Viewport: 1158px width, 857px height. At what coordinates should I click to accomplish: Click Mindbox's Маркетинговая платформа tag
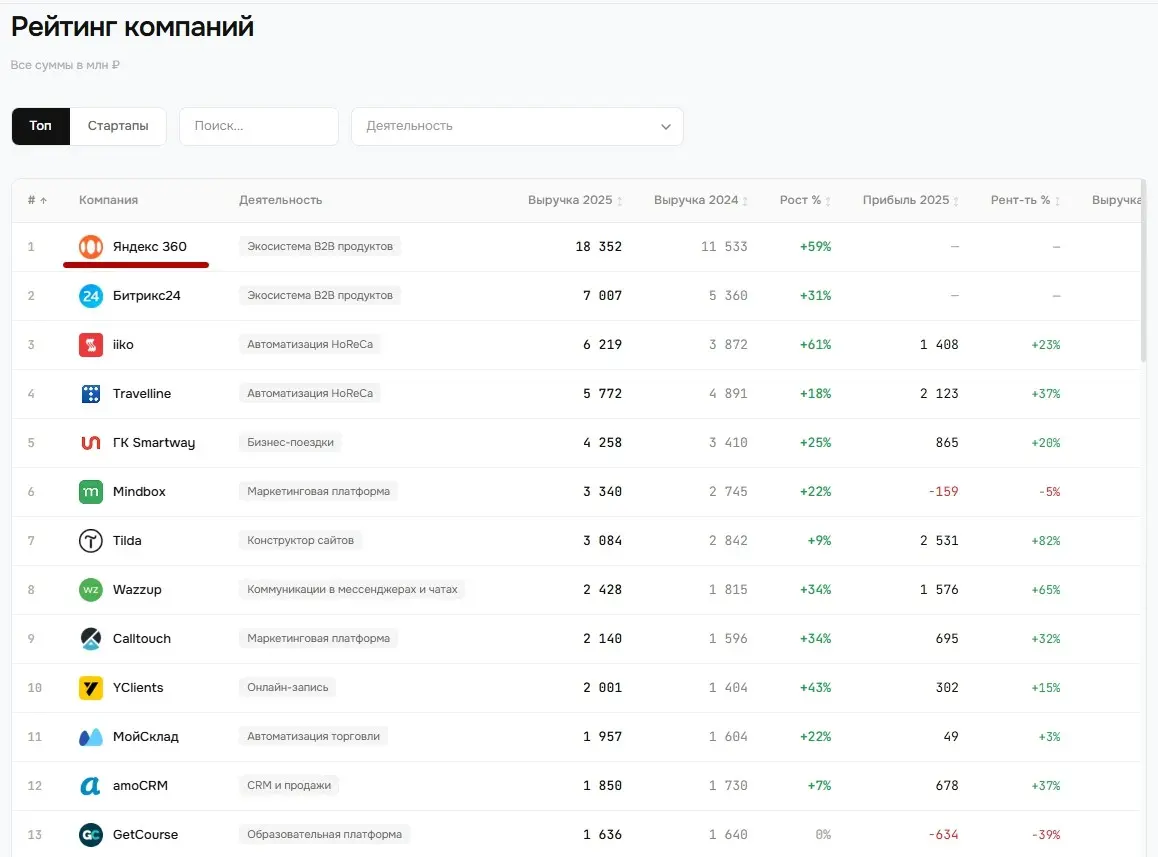318,491
